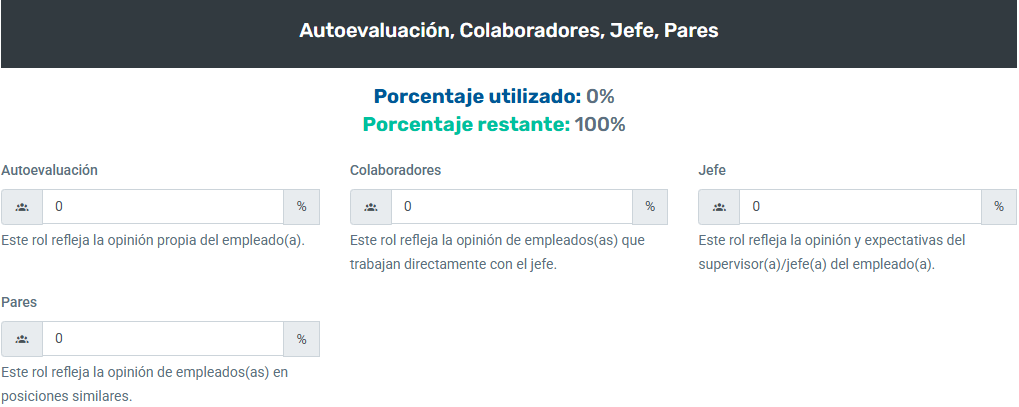The image size is (1019, 407).
Task: Click the group icon beside Pares field
Action: 22,339
